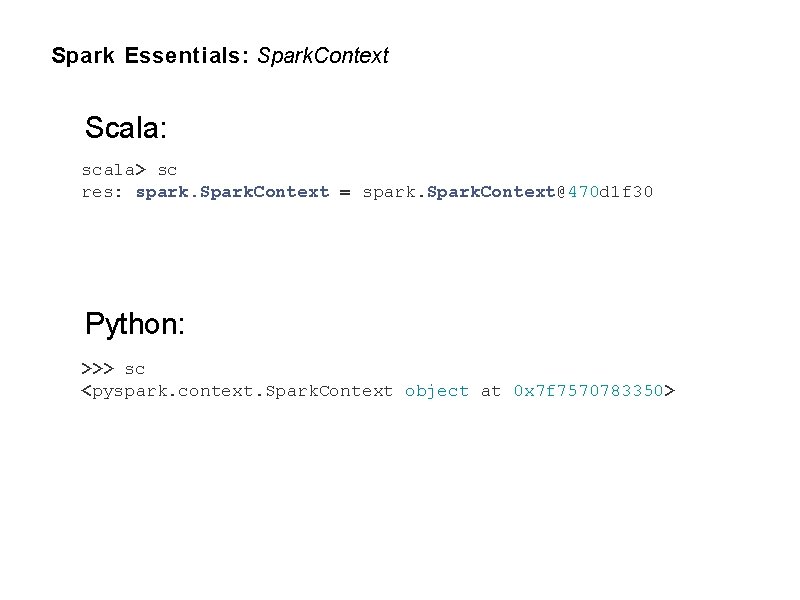The height and width of the screenshot is (600, 800).
Task: Click "spark.SparkContext@" after the equals sign
Action: pos(464,191)
